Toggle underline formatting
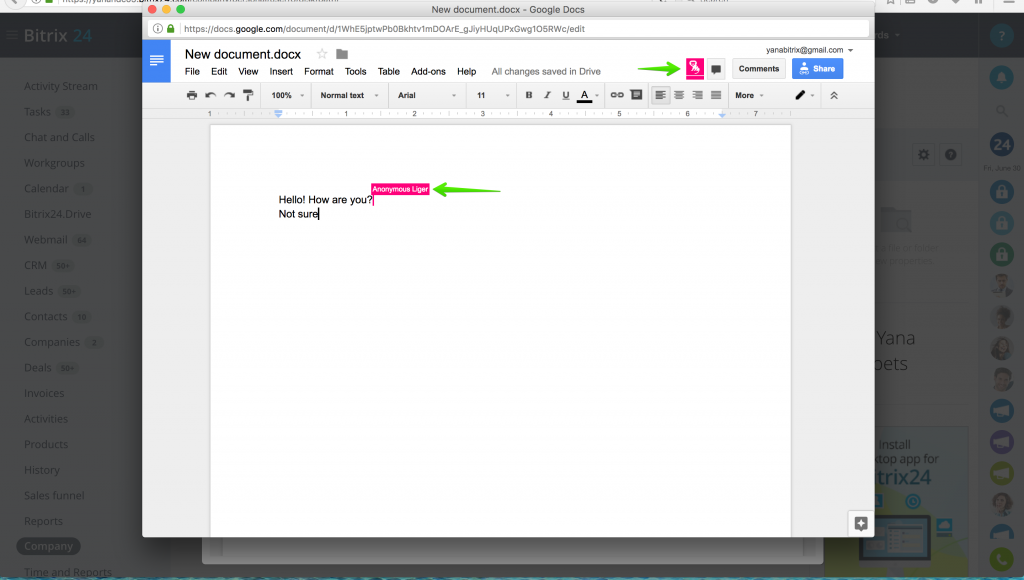This screenshot has width=1024, height=580. [x=566, y=95]
